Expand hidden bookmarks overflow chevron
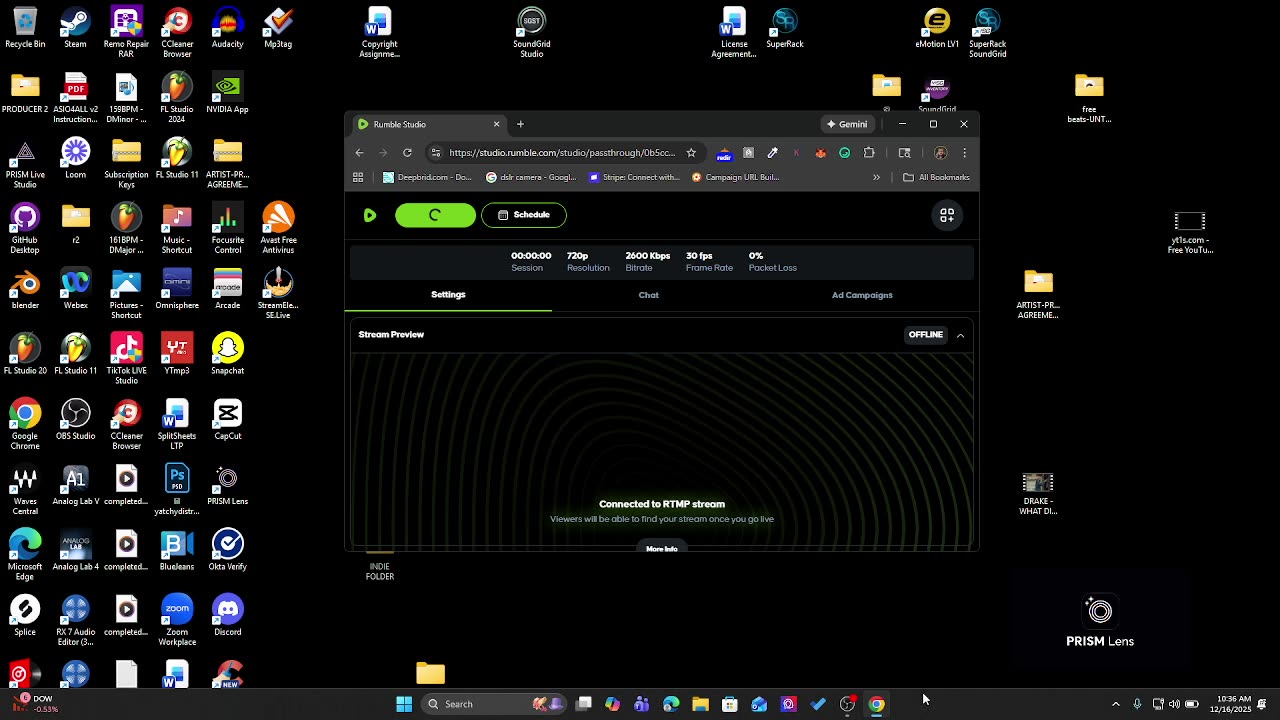The width and height of the screenshot is (1280, 720). (876, 177)
